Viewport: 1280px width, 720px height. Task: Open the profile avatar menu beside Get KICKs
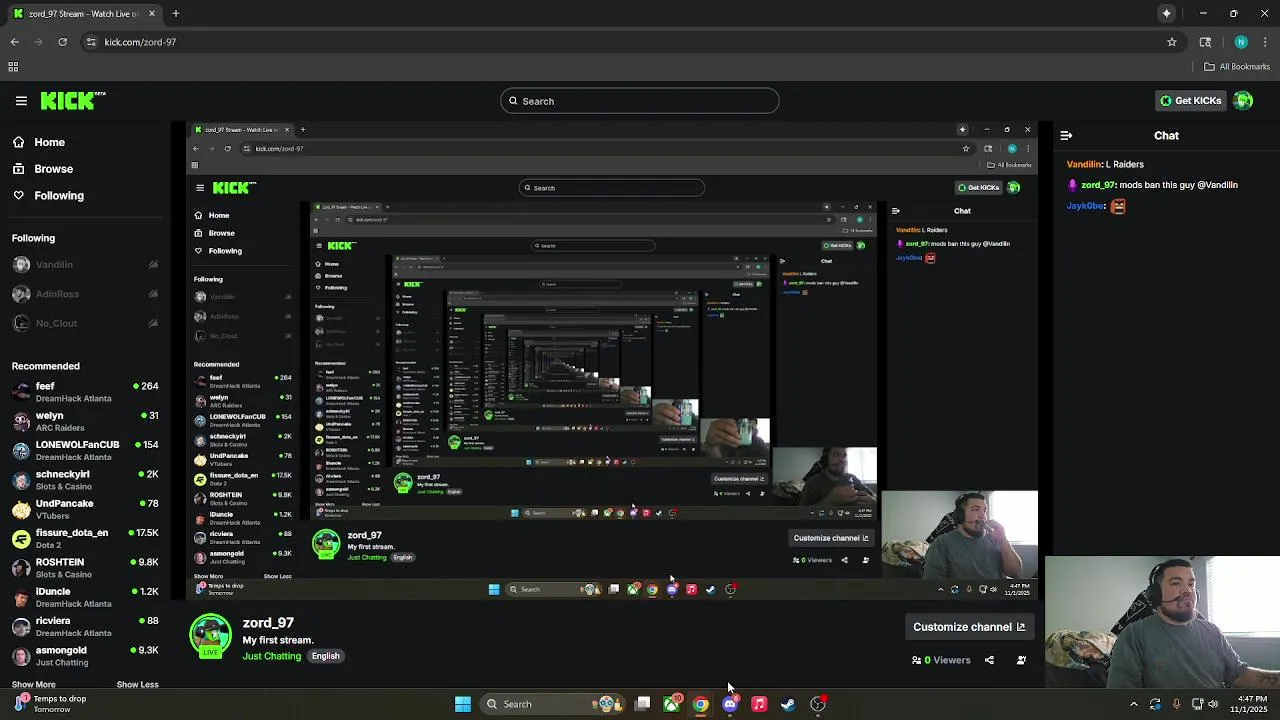click(x=1243, y=101)
